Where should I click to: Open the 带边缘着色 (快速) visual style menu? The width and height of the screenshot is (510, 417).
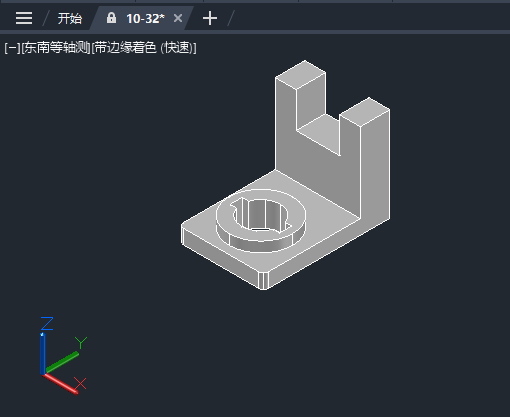point(144,48)
